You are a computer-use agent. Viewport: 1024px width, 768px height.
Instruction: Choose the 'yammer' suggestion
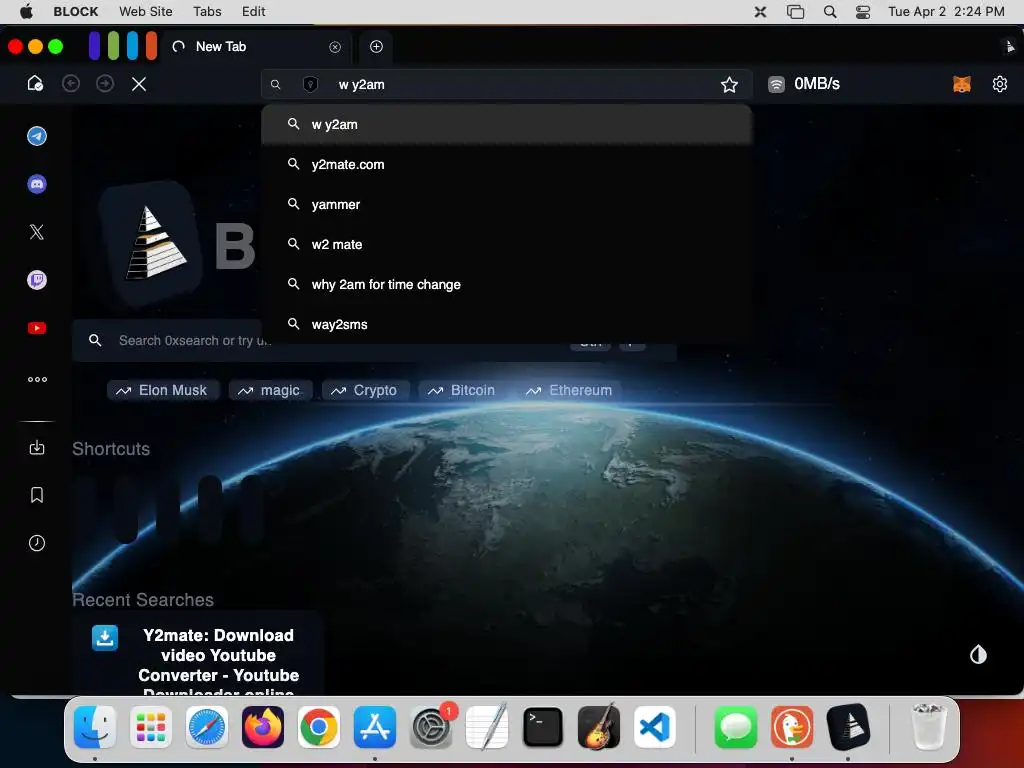point(507,204)
